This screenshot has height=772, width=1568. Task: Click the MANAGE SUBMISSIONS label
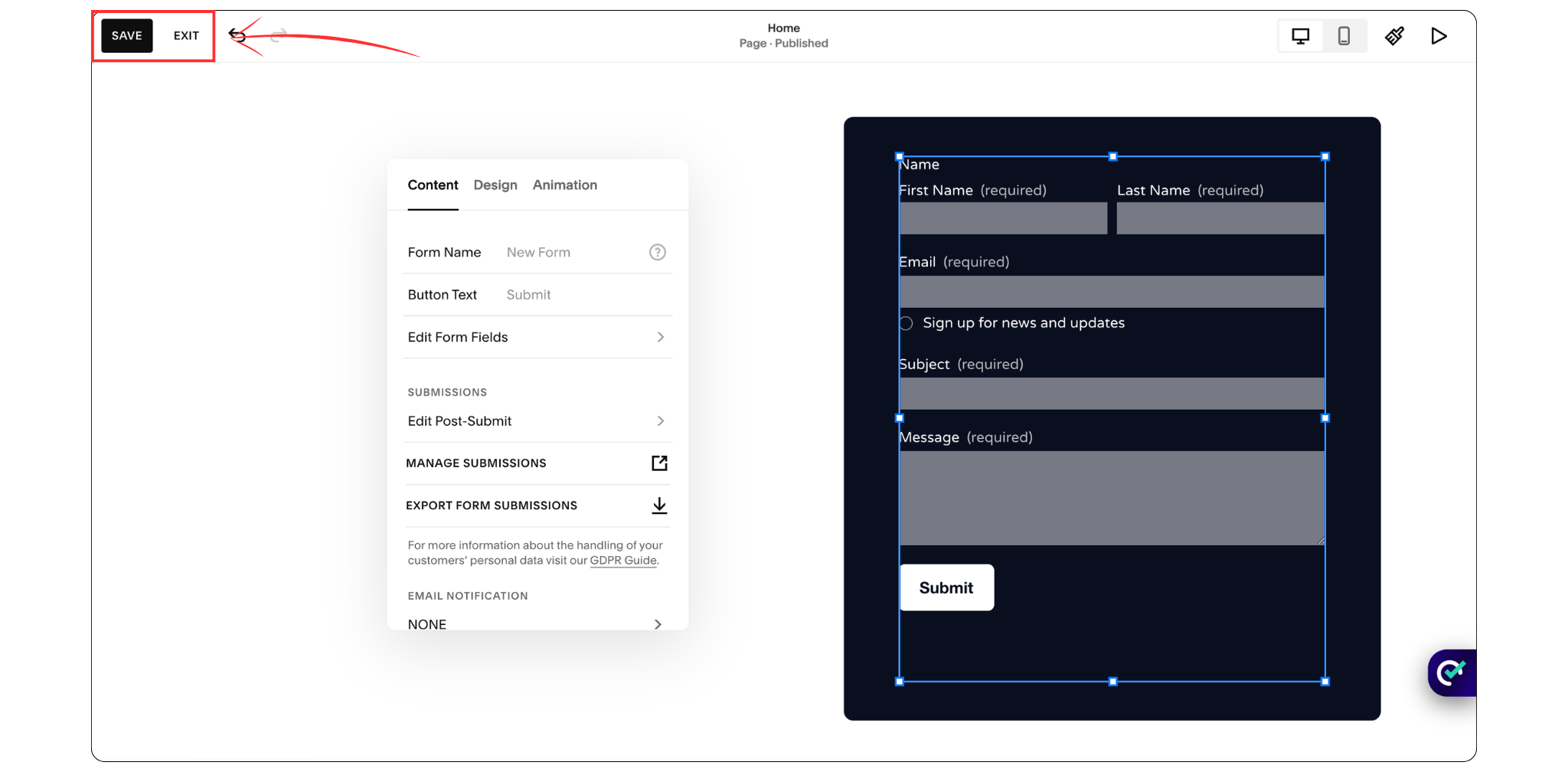tap(476, 463)
